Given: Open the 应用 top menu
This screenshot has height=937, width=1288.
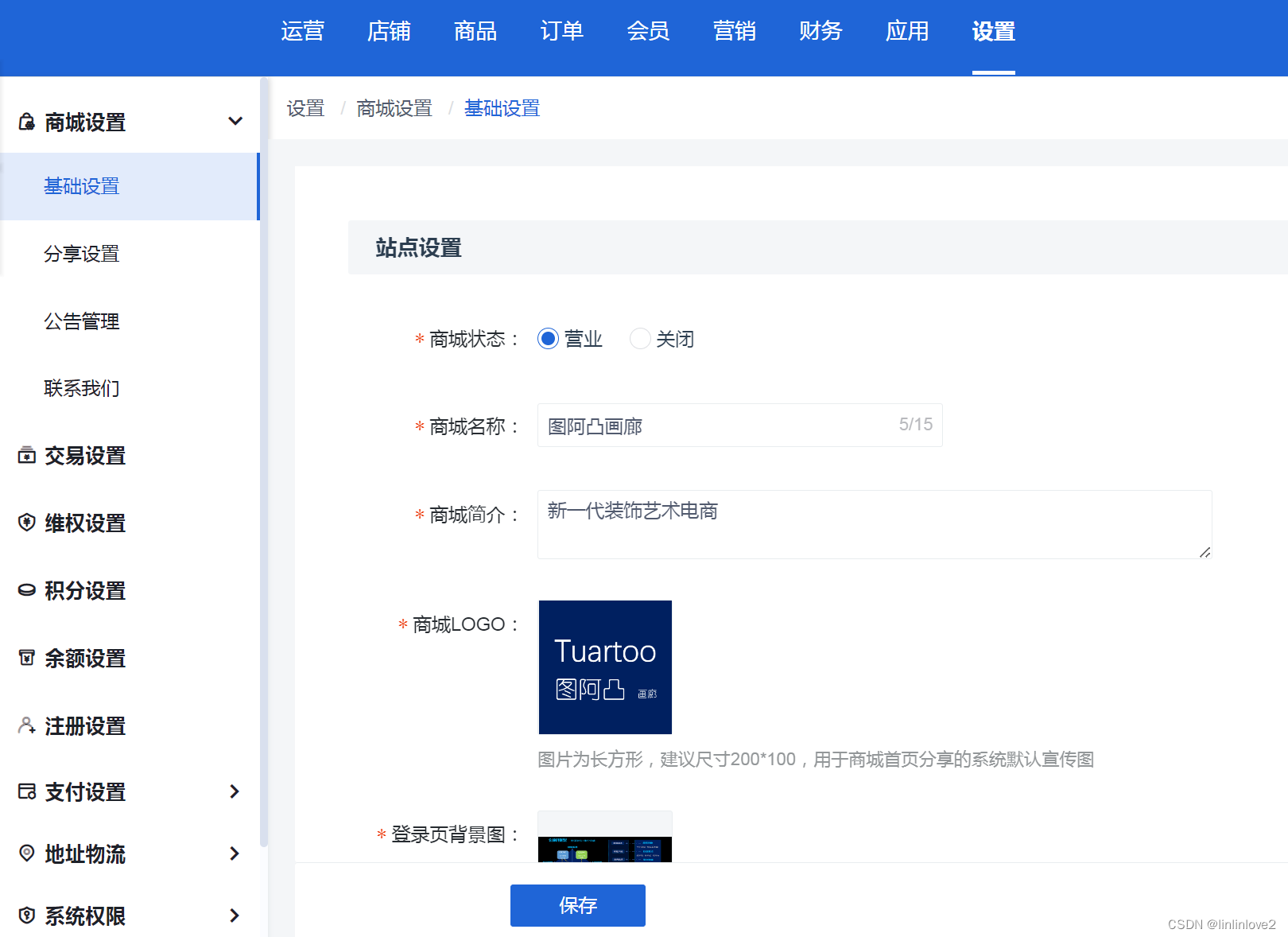Looking at the screenshot, I should [x=907, y=32].
